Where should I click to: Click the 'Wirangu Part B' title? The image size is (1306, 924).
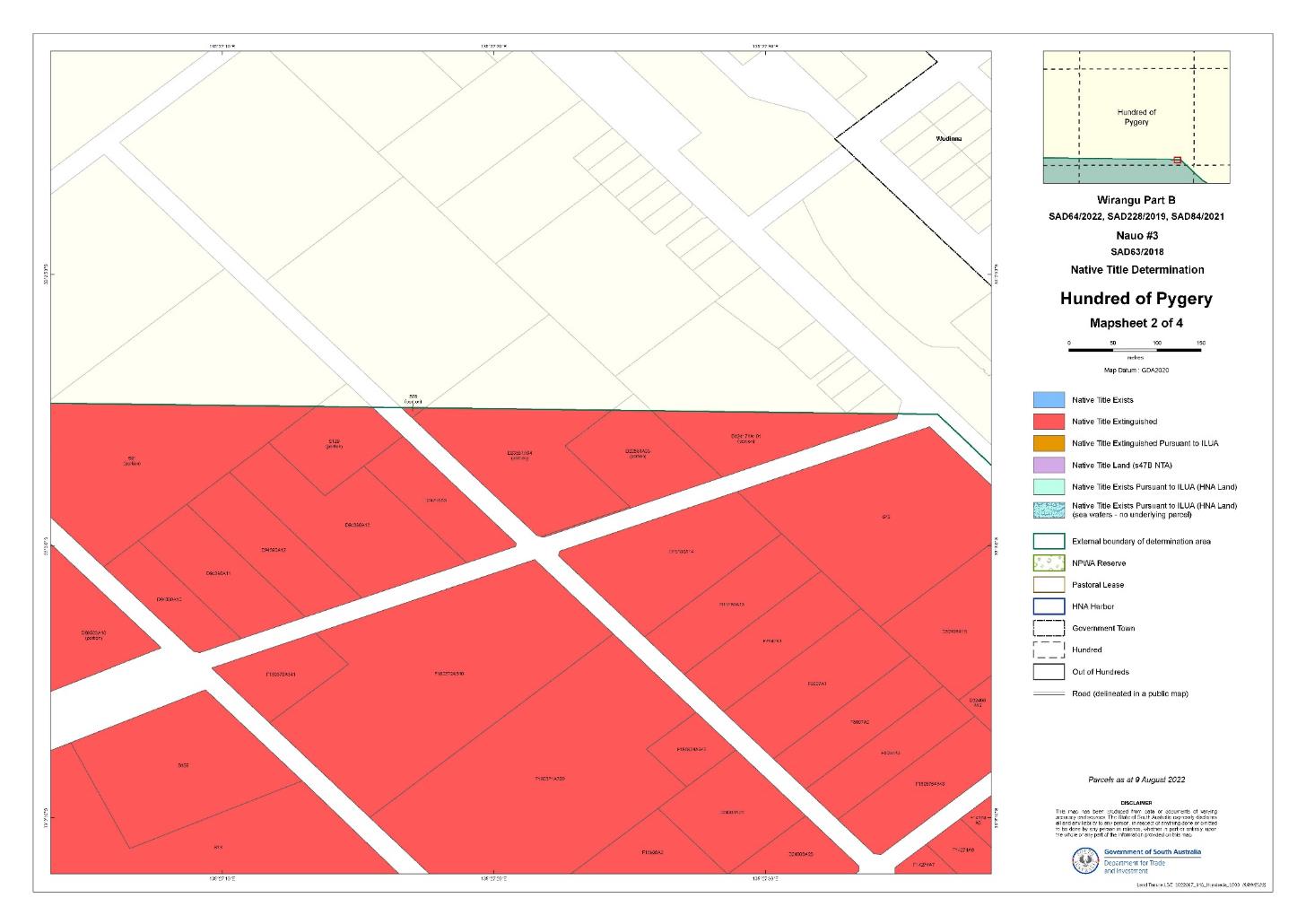(1136, 201)
